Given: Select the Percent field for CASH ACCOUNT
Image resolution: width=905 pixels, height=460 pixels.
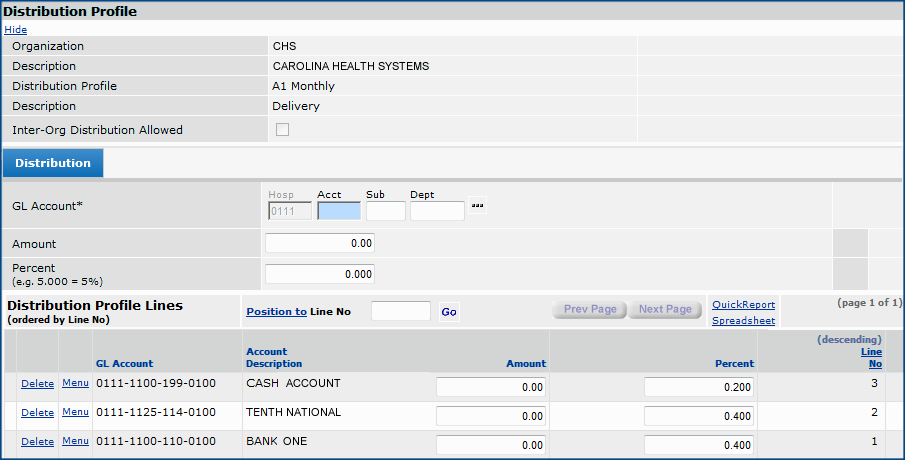Looking at the screenshot, I should pos(698,387).
